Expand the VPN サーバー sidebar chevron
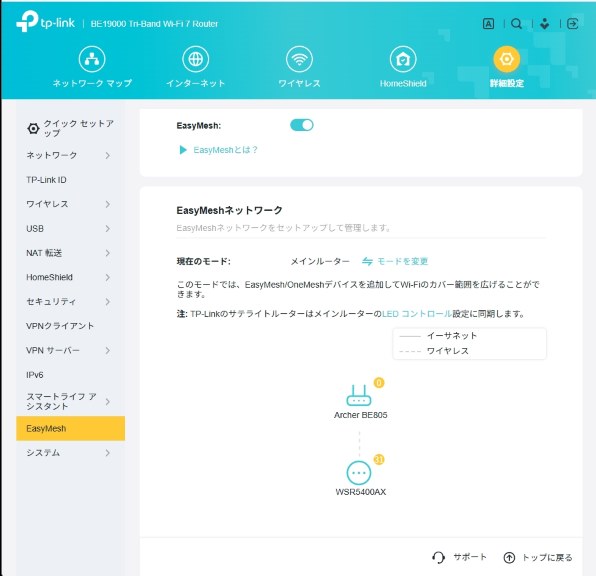Image resolution: width=596 pixels, height=576 pixels. pos(108,351)
